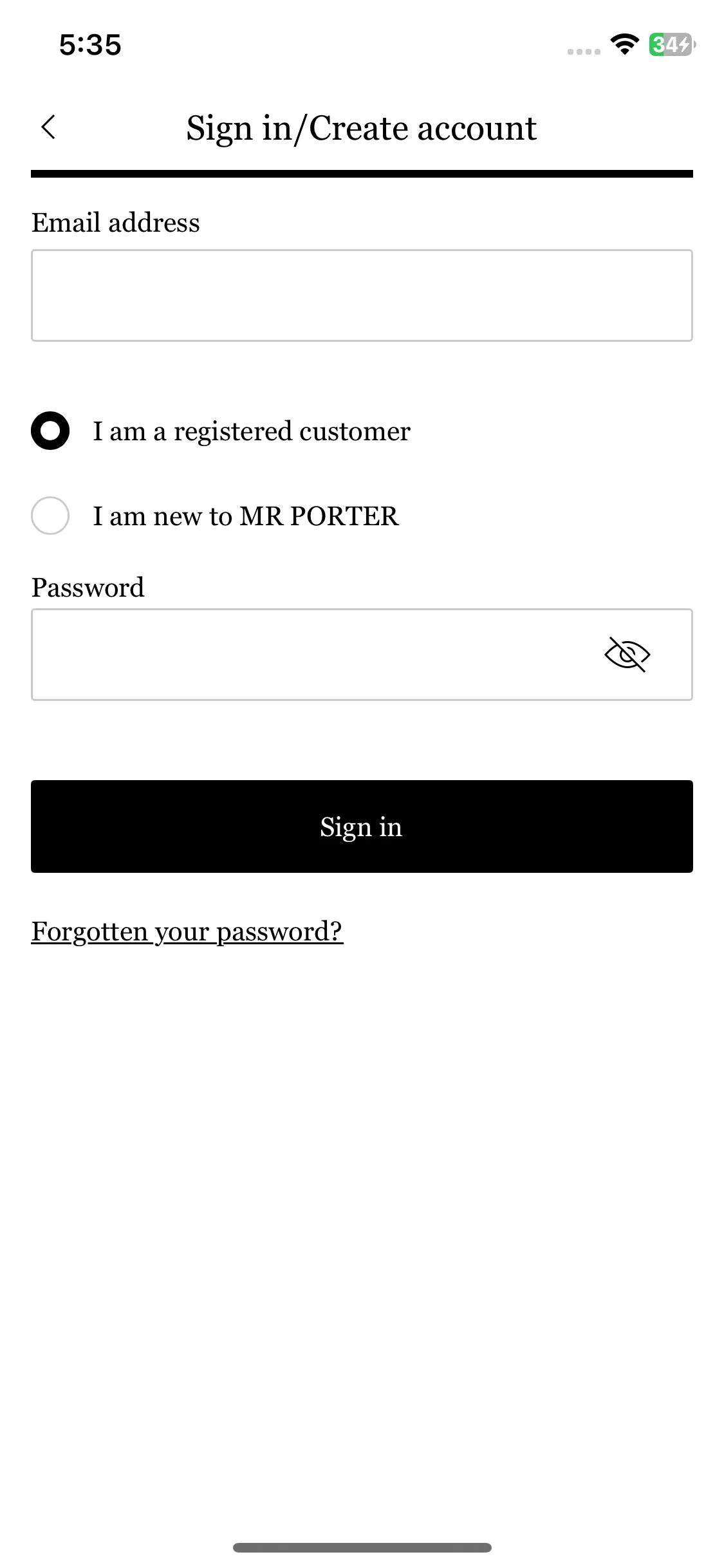Tap the 'I am a registered customer' label text
This screenshot has width=724, height=1568.
pyautogui.click(x=252, y=431)
